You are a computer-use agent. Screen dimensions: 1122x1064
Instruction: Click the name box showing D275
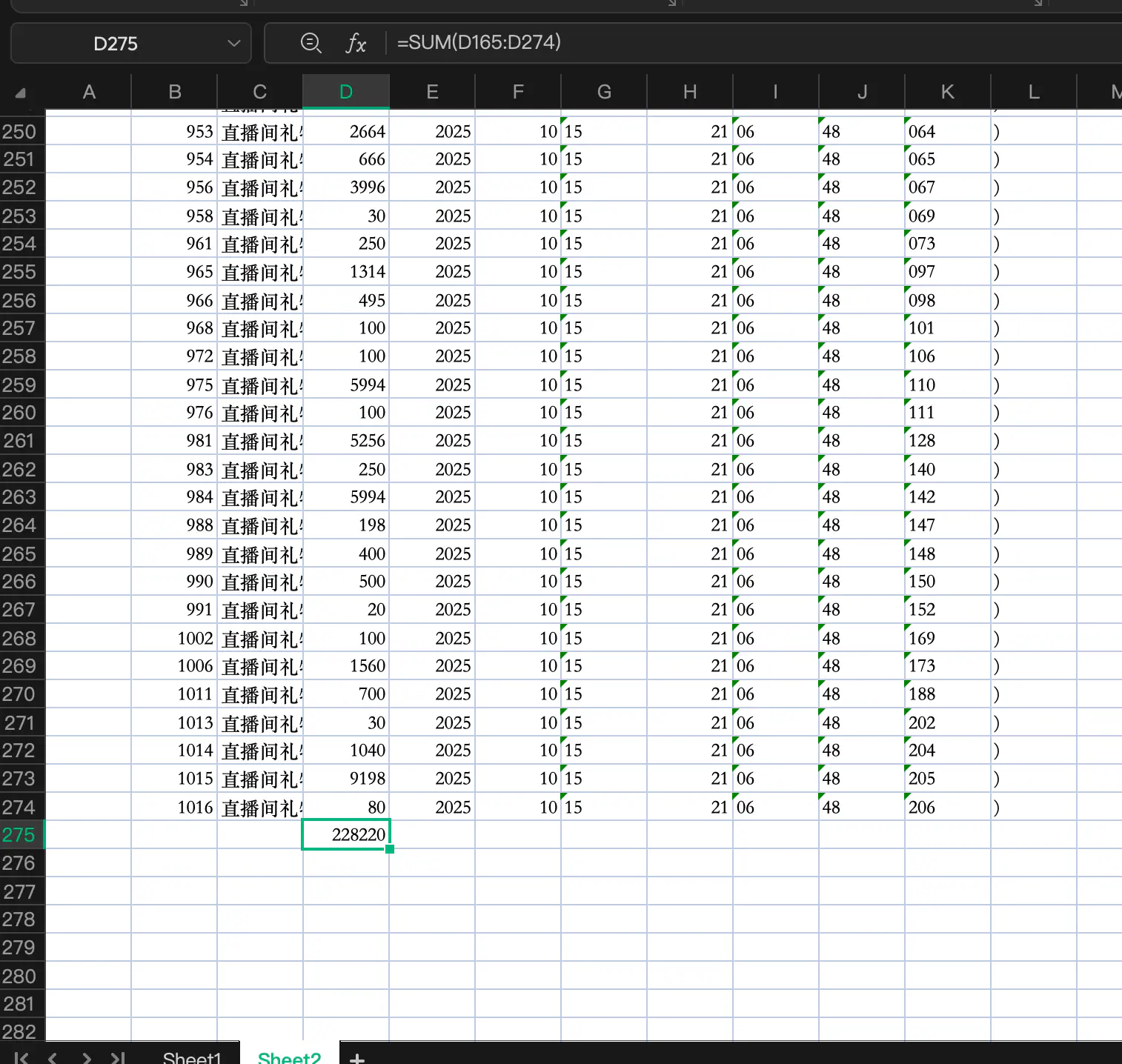tap(116, 44)
